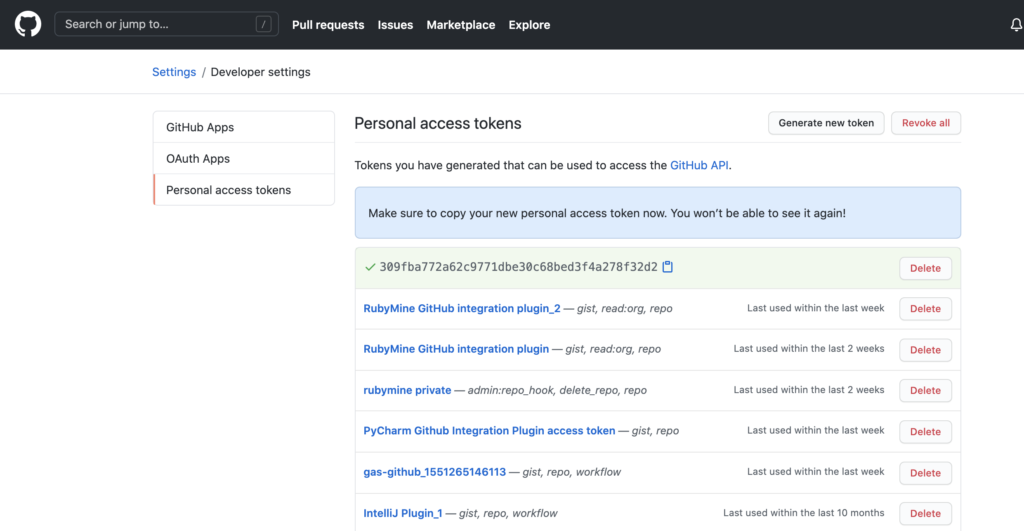Image resolution: width=1024 pixels, height=531 pixels.
Task: Click the Revoke all button
Action: (x=926, y=123)
